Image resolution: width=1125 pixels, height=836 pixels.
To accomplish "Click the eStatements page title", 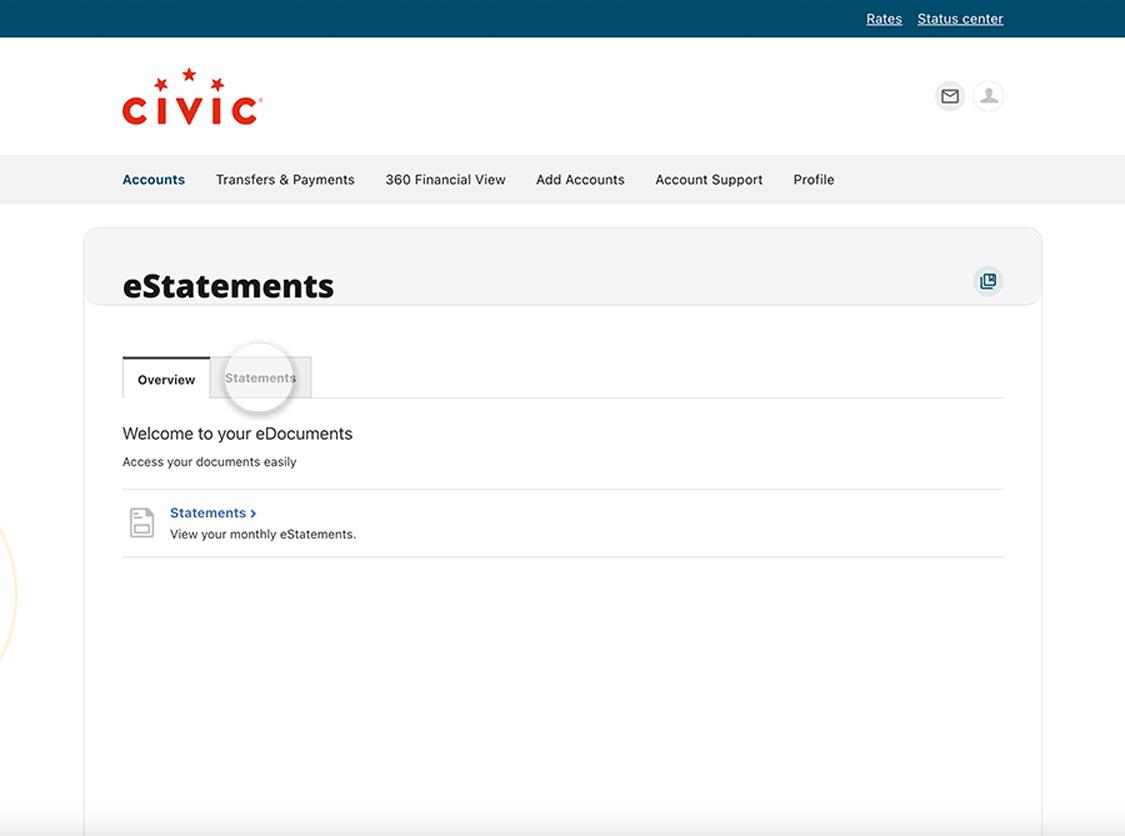I will (228, 286).
